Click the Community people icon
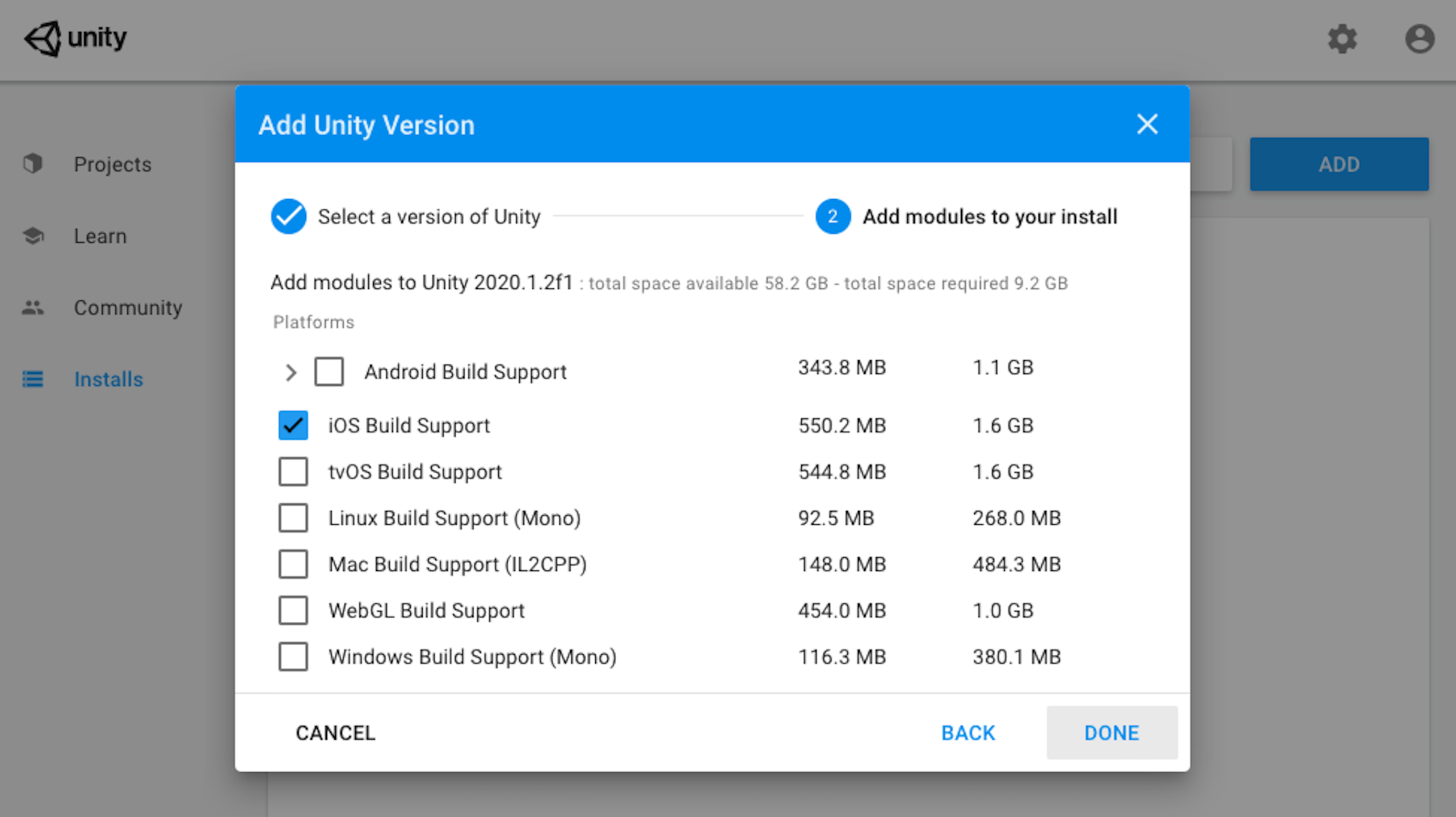1456x817 pixels. tap(33, 307)
